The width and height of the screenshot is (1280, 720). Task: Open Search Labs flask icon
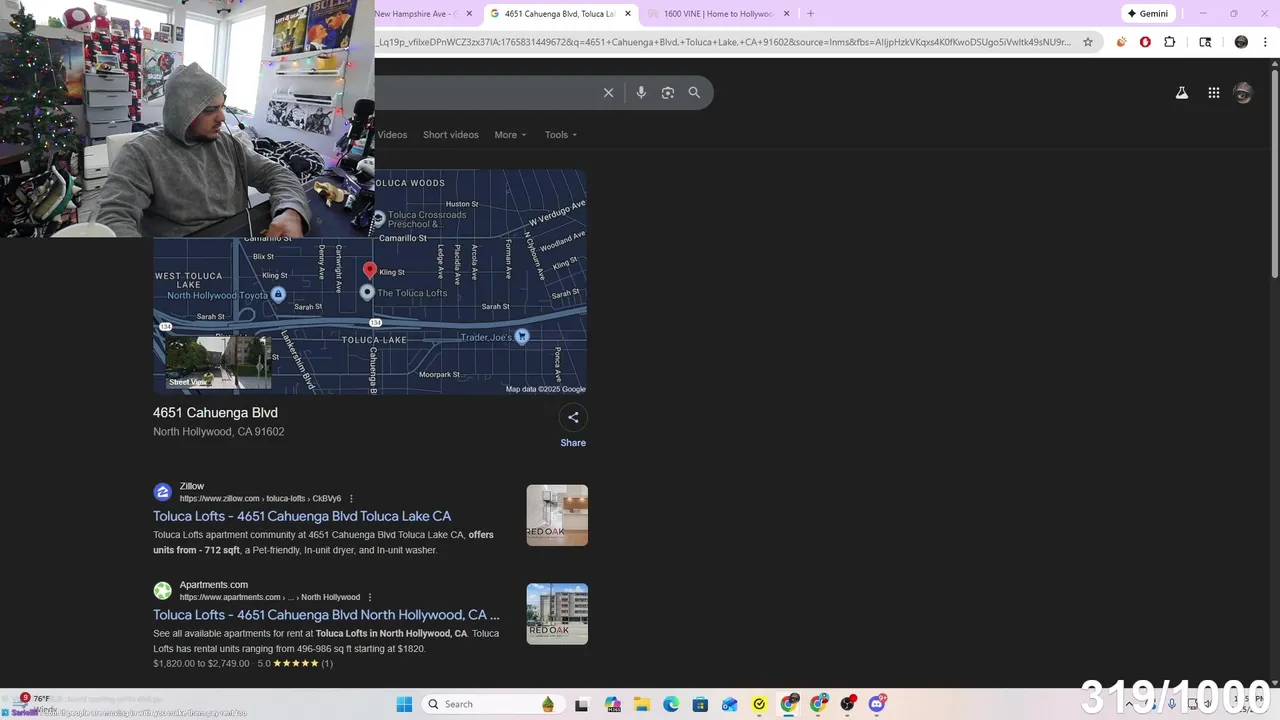(1181, 93)
